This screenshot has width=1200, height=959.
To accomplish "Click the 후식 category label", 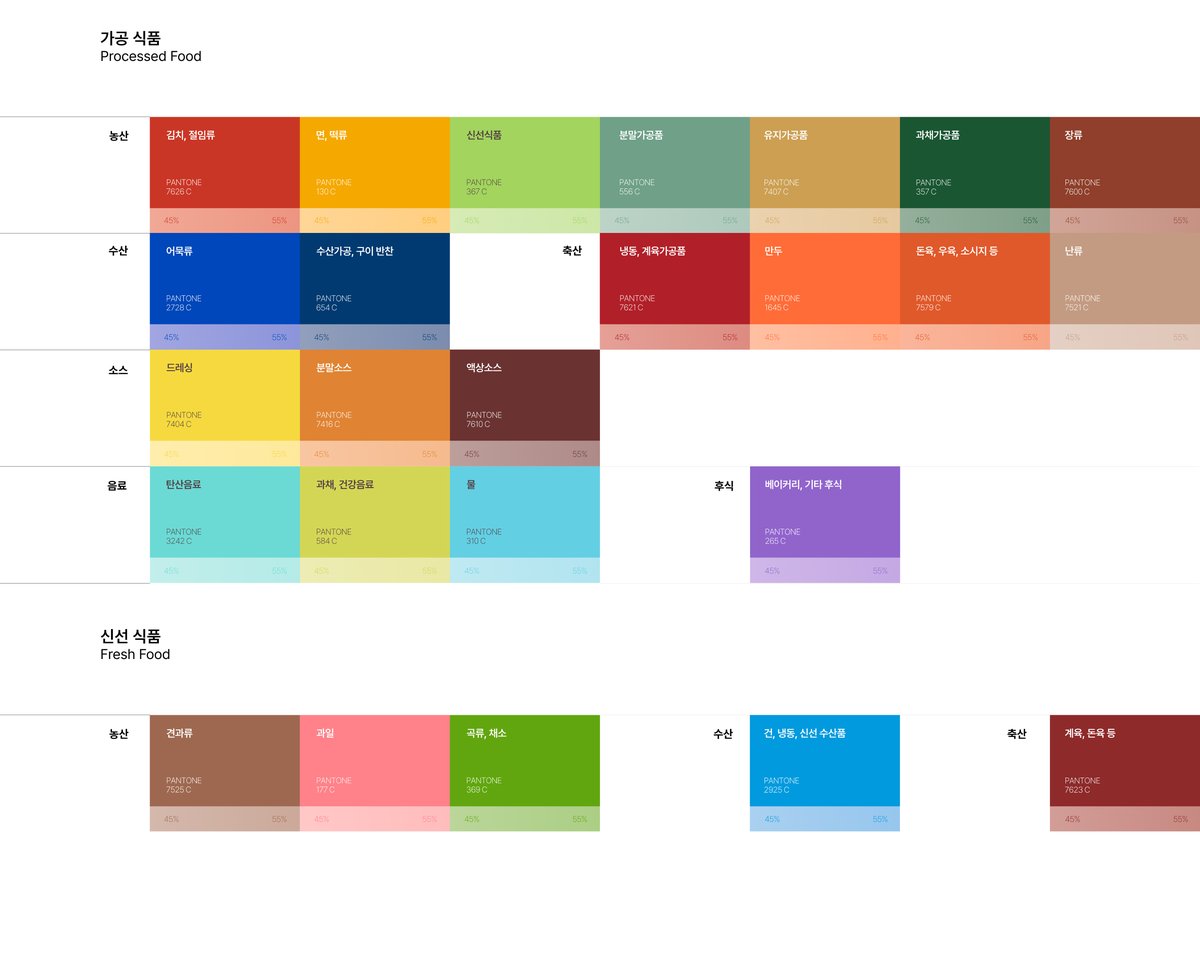I will 723,486.
